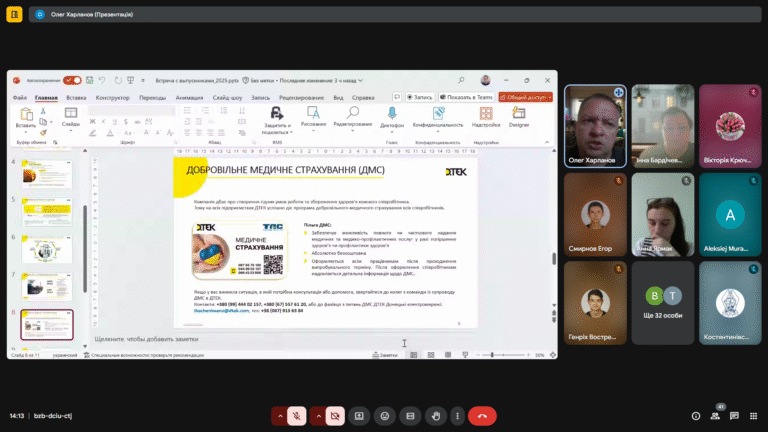Click the Present now screen-share icon
Image resolution: width=768 pixels, height=432 pixels.
[x=359, y=416]
